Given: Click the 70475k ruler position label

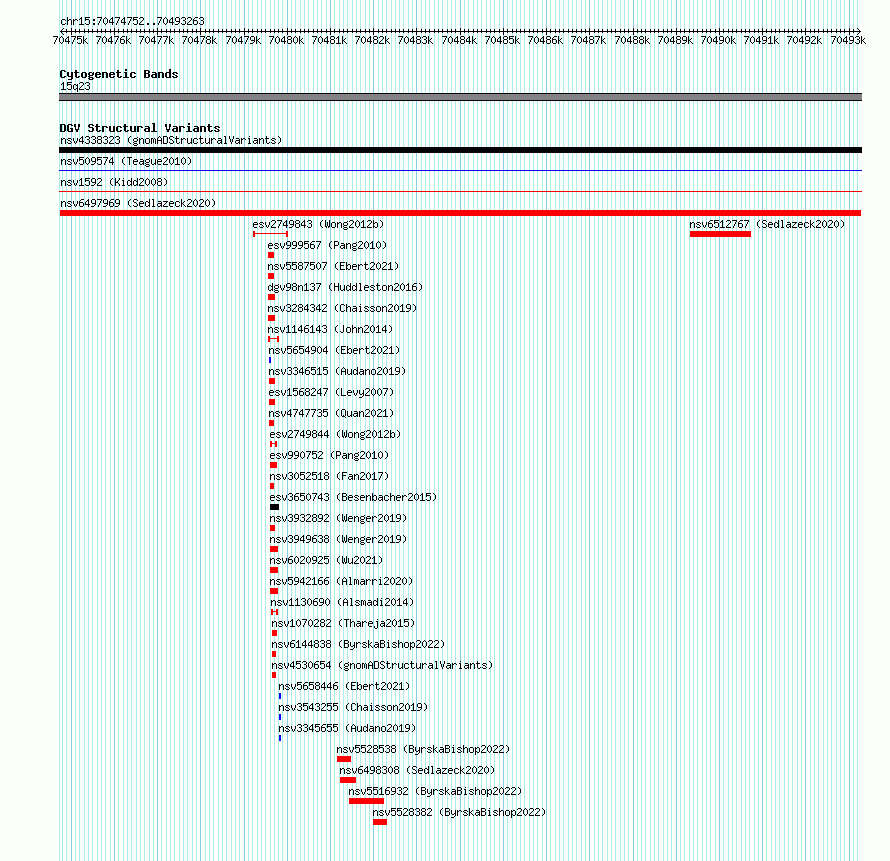Looking at the screenshot, I should point(70,40).
